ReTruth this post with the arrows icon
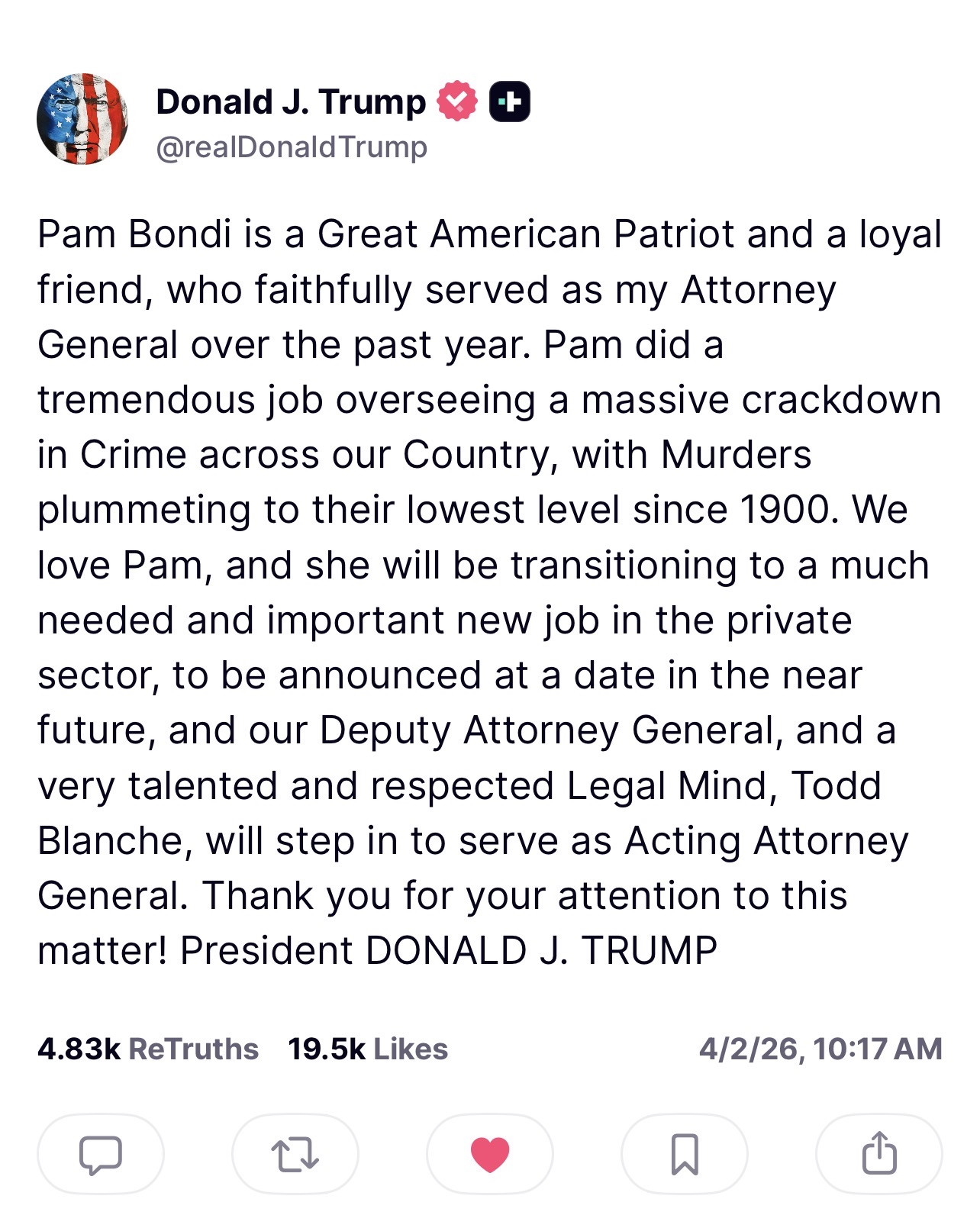This screenshot has height=1228, width=980. pyautogui.click(x=295, y=1153)
